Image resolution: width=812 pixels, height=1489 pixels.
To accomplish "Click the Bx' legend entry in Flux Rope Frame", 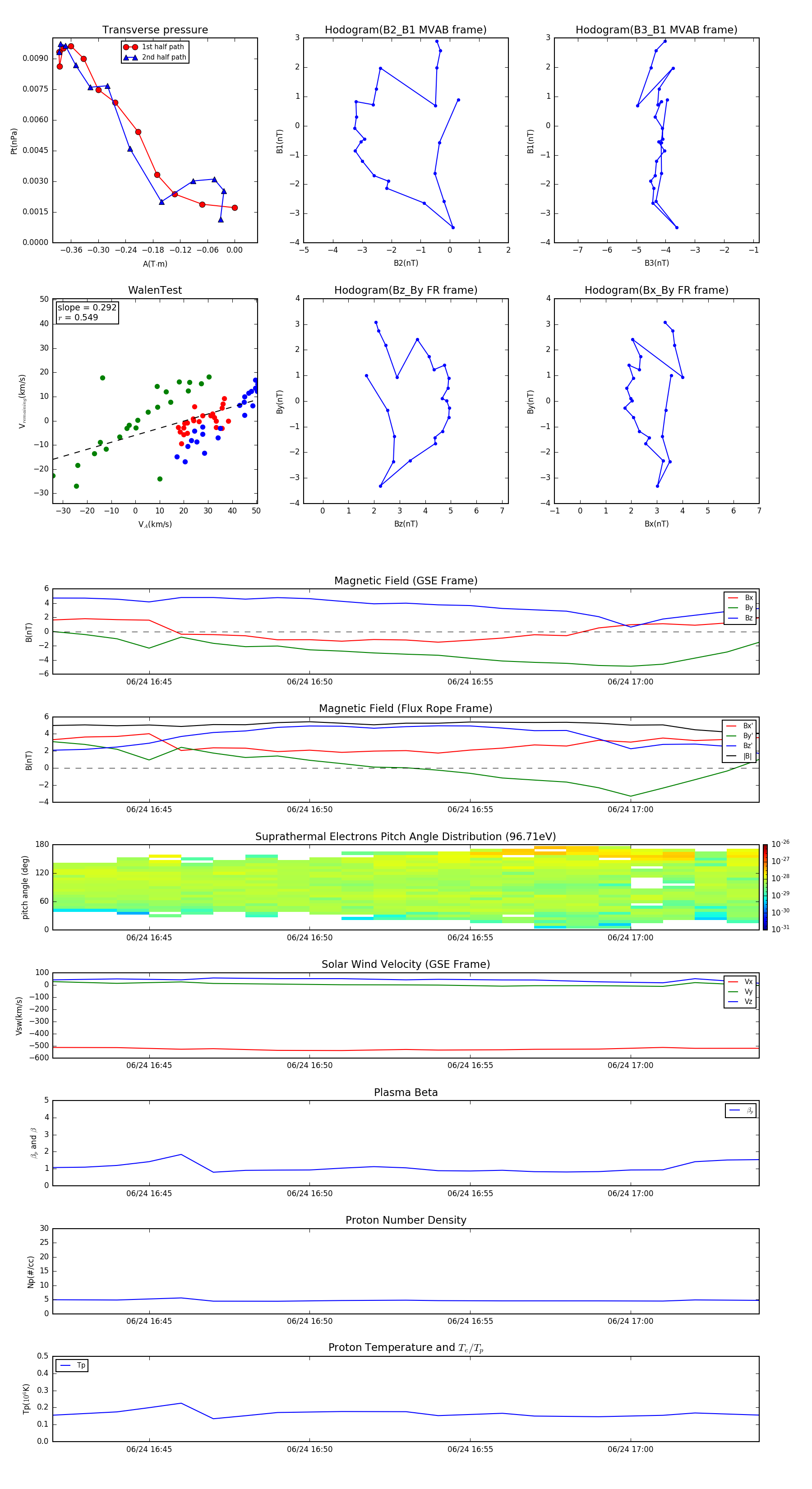I will (740, 726).
